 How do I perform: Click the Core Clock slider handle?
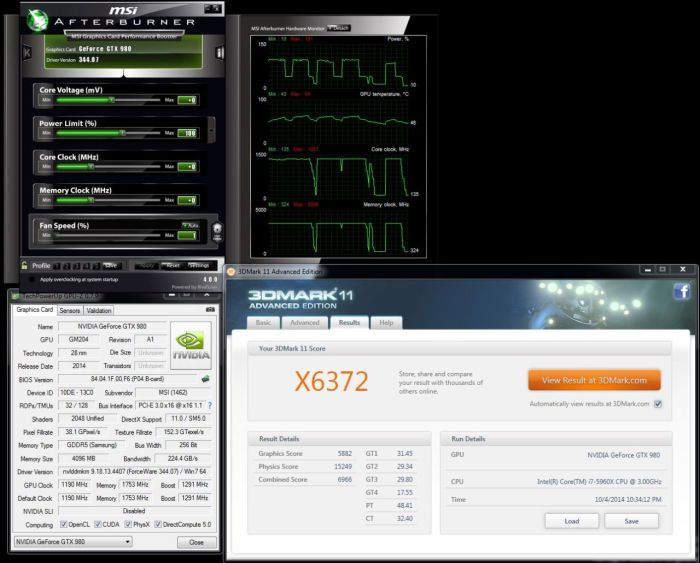point(91,167)
